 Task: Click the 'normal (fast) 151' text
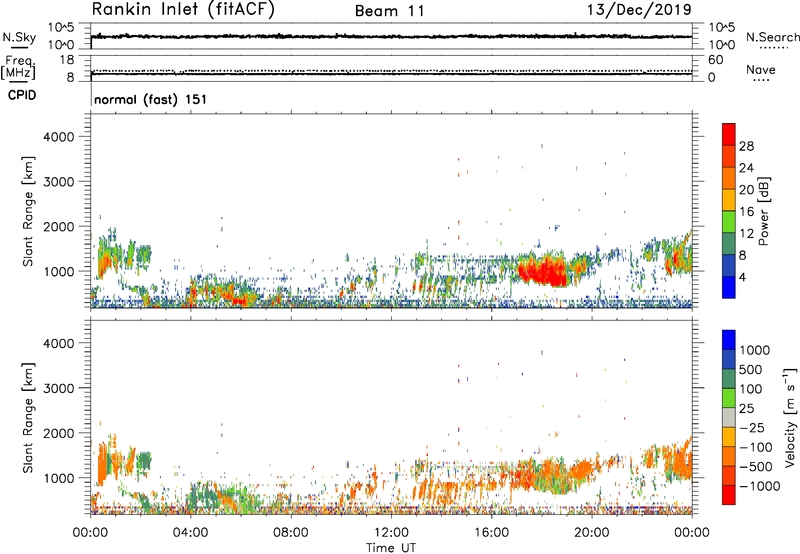coord(151,99)
